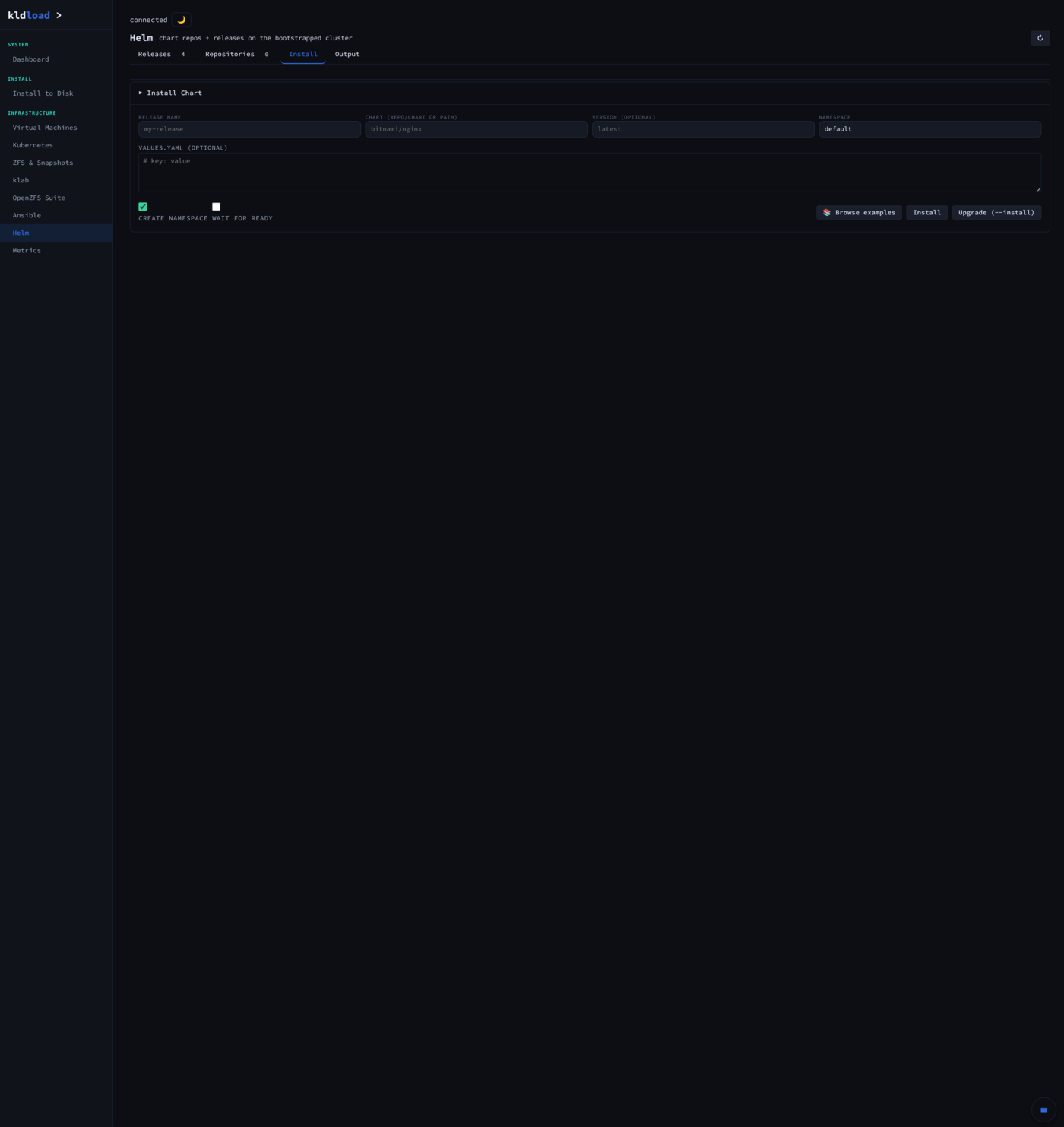Image resolution: width=1064 pixels, height=1127 pixels.
Task: Open the Repositories tab
Action: [236, 54]
